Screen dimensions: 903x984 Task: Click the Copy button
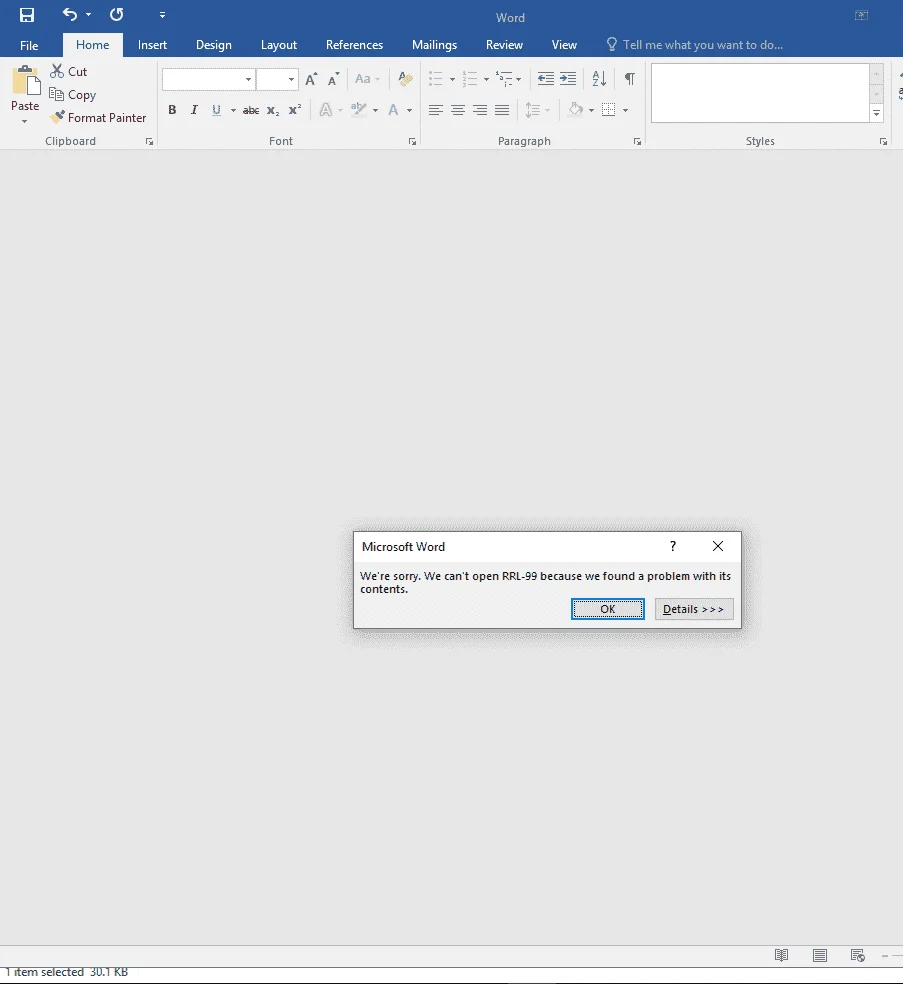coord(73,95)
